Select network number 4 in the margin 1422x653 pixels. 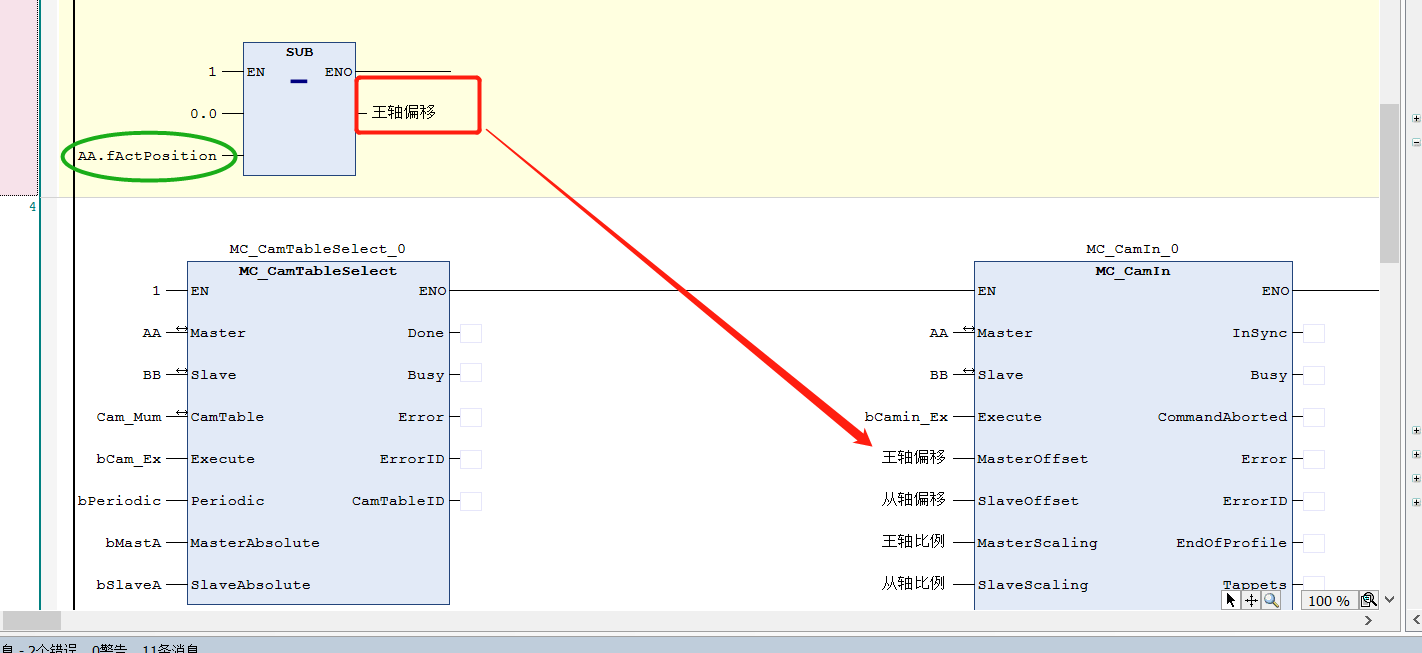[x=32, y=207]
